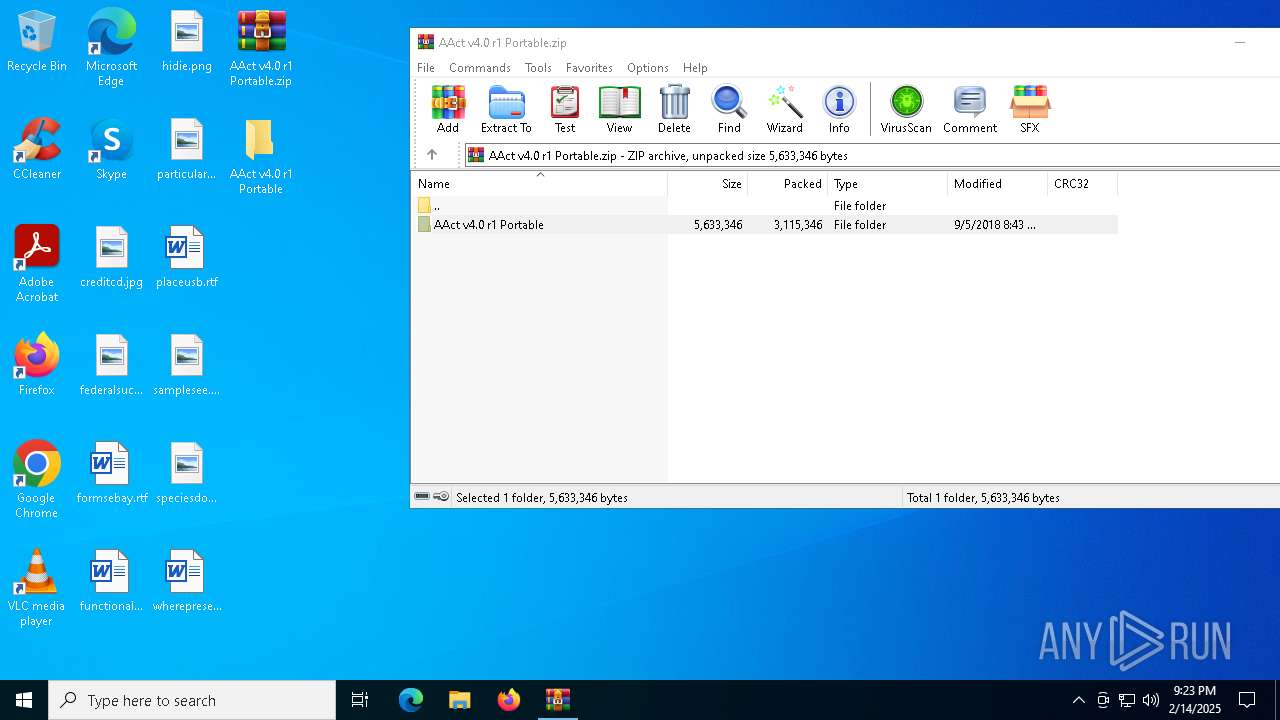Click the volume speaker tray icon
The height and width of the screenshot is (720, 1280).
tap(1151, 700)
